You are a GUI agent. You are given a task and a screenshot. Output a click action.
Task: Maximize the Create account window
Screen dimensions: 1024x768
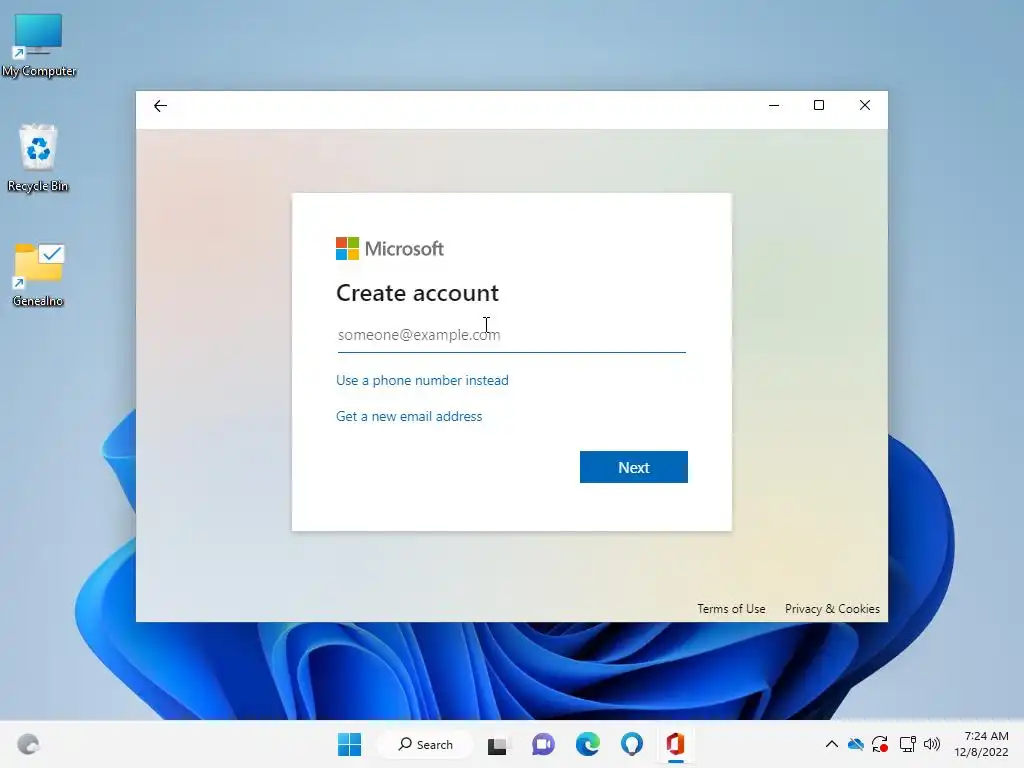819,105
